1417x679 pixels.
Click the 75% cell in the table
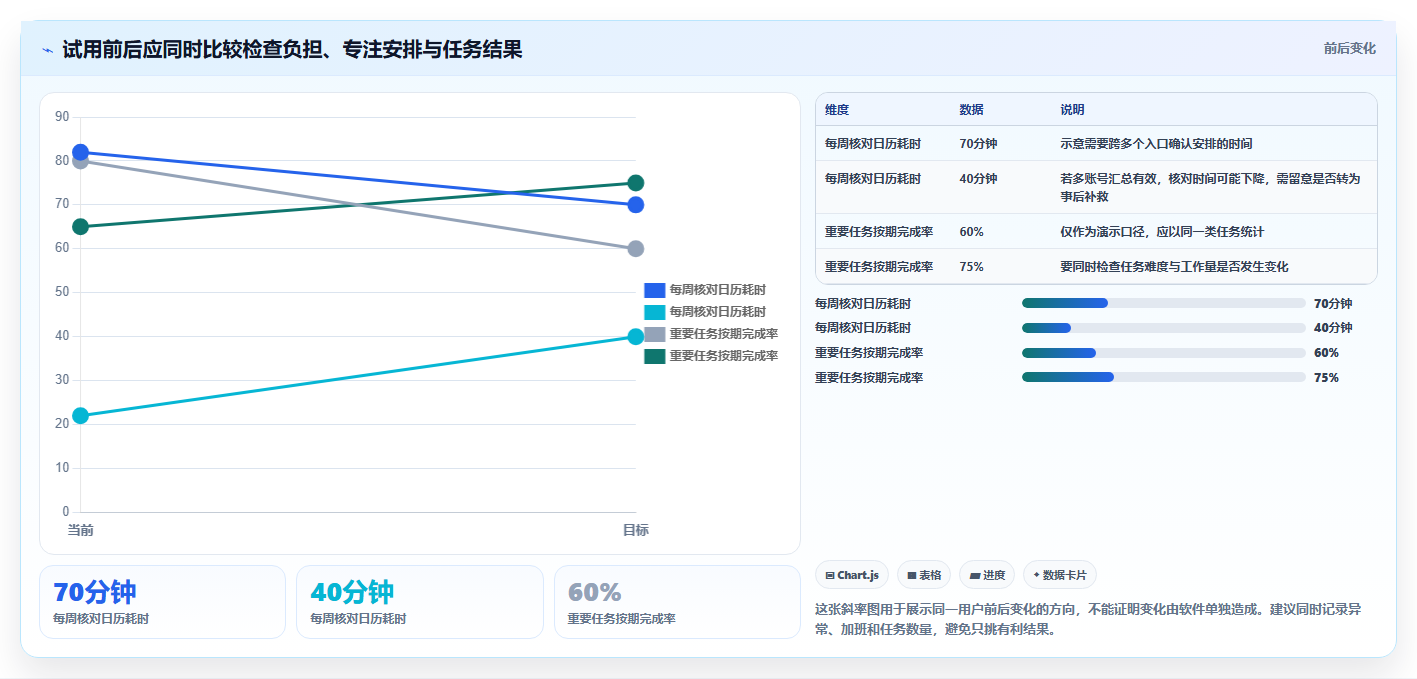[x=971, y=267]
